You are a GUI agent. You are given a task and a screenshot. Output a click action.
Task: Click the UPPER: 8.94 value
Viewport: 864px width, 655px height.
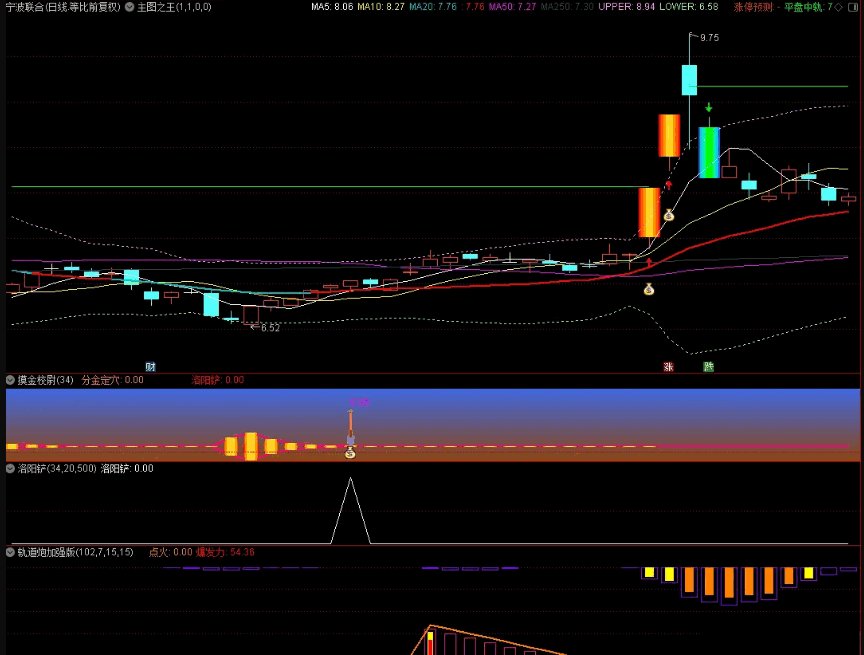627,7
